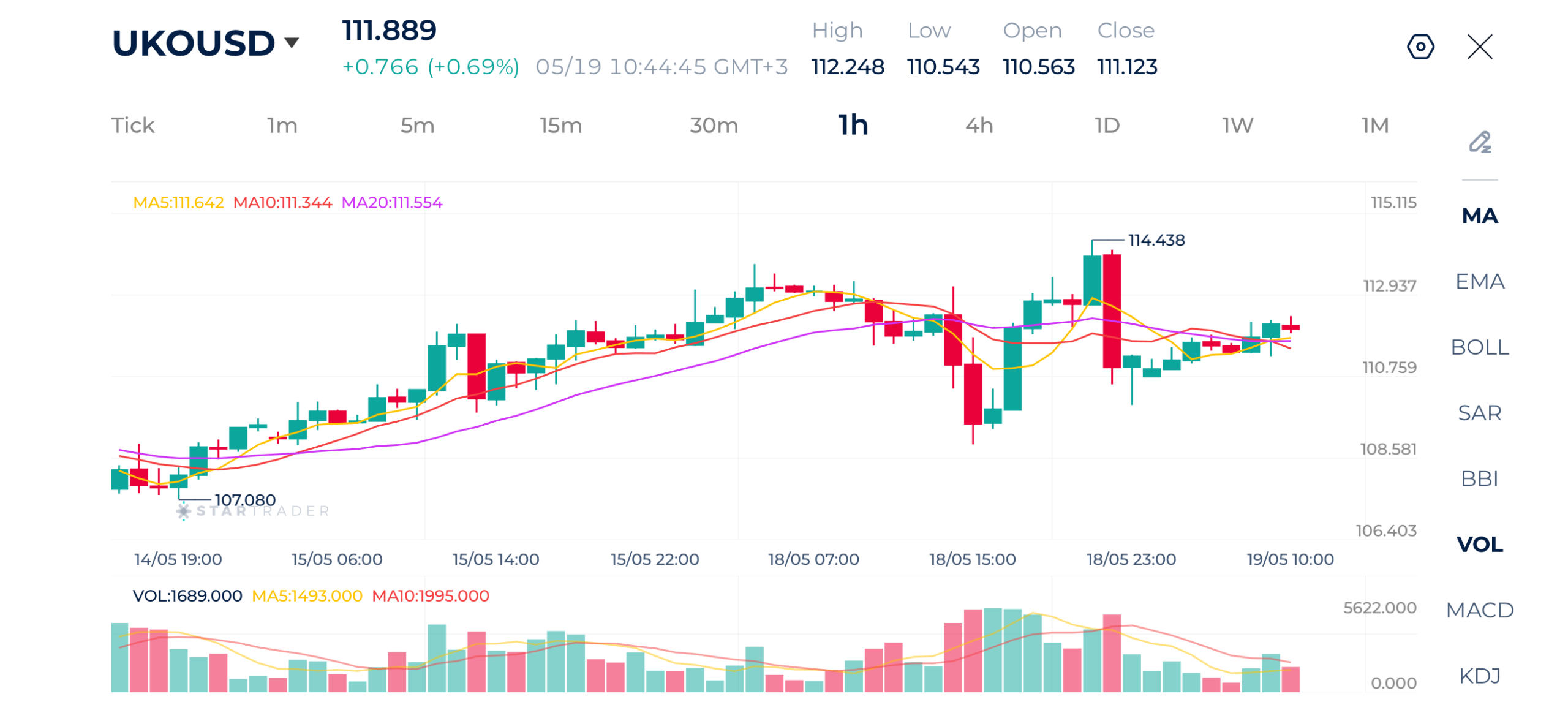Screen dimensions: 1568x721
Task: Click the MA20 legend value label
Action: 391,202
